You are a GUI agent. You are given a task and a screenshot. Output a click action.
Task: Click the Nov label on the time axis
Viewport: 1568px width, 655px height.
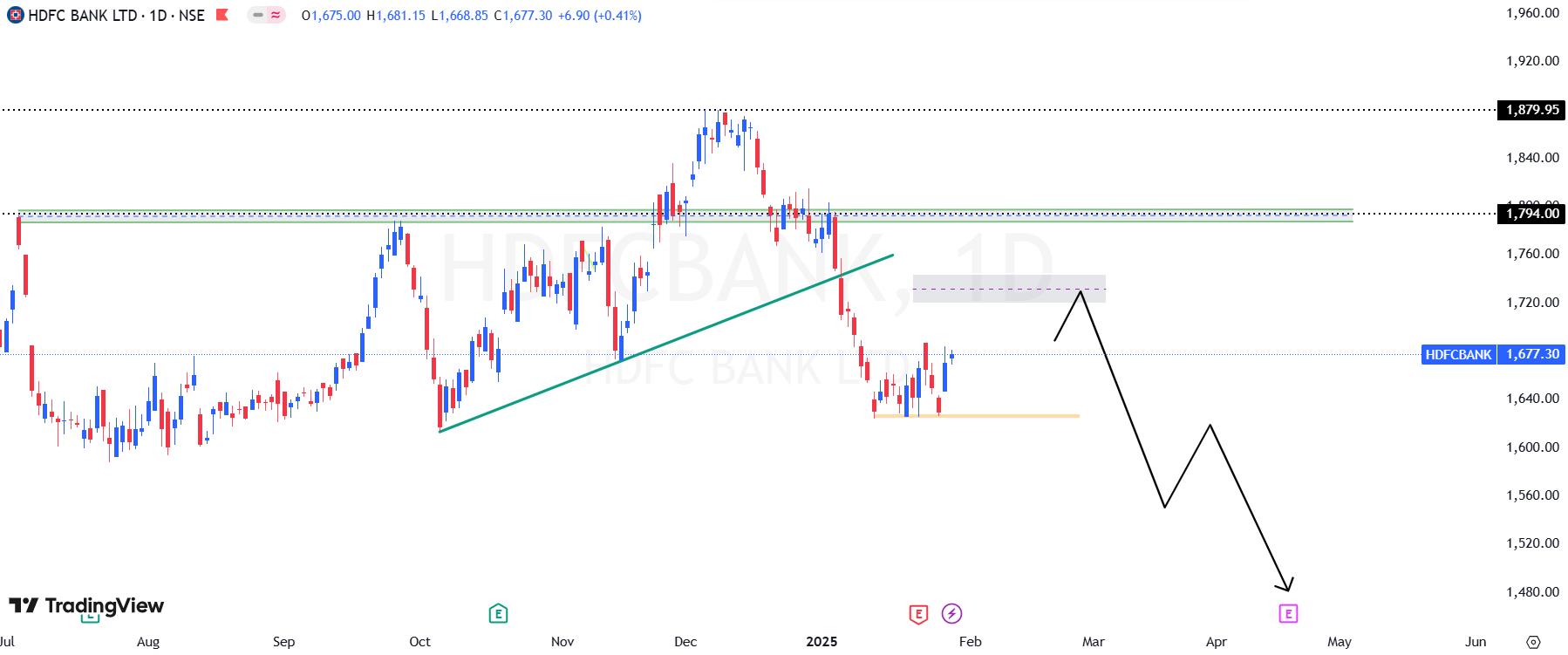coord(562,642)
